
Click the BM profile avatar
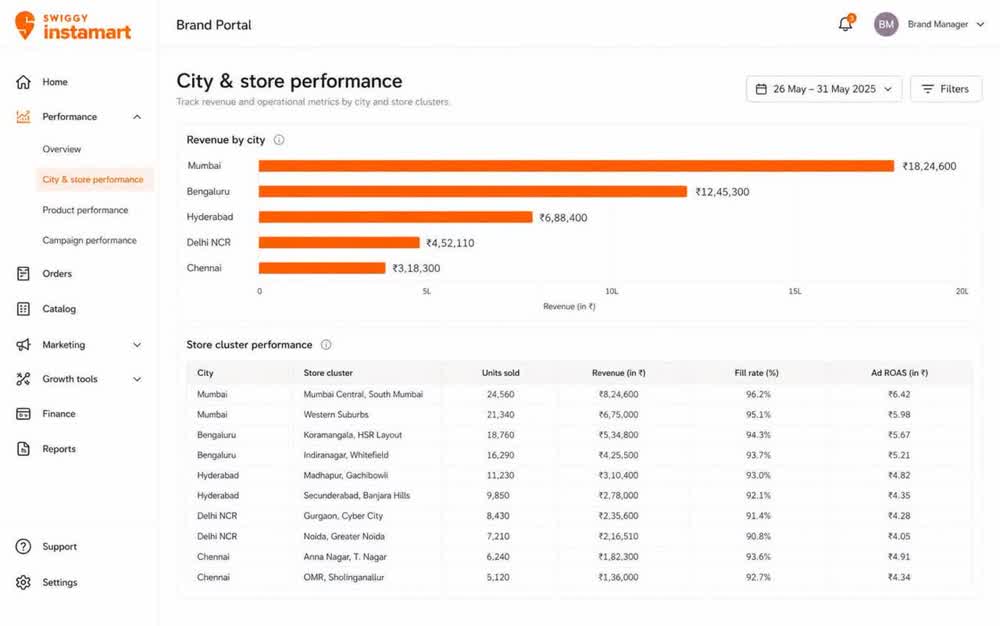click(x=886, y=24)
